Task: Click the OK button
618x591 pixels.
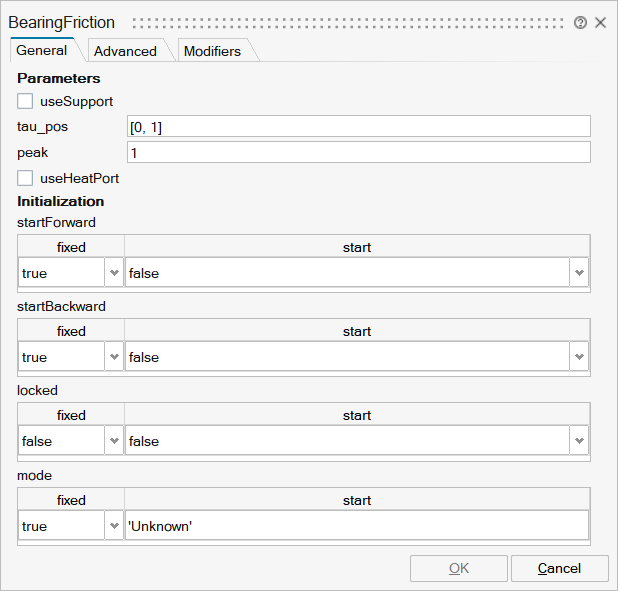Action: (x=458, y=568)
